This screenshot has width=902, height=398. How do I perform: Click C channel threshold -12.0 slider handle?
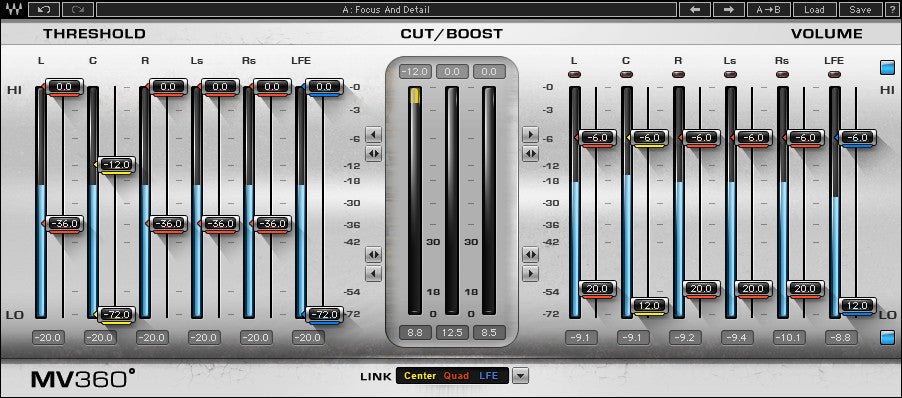click(117, 165)
